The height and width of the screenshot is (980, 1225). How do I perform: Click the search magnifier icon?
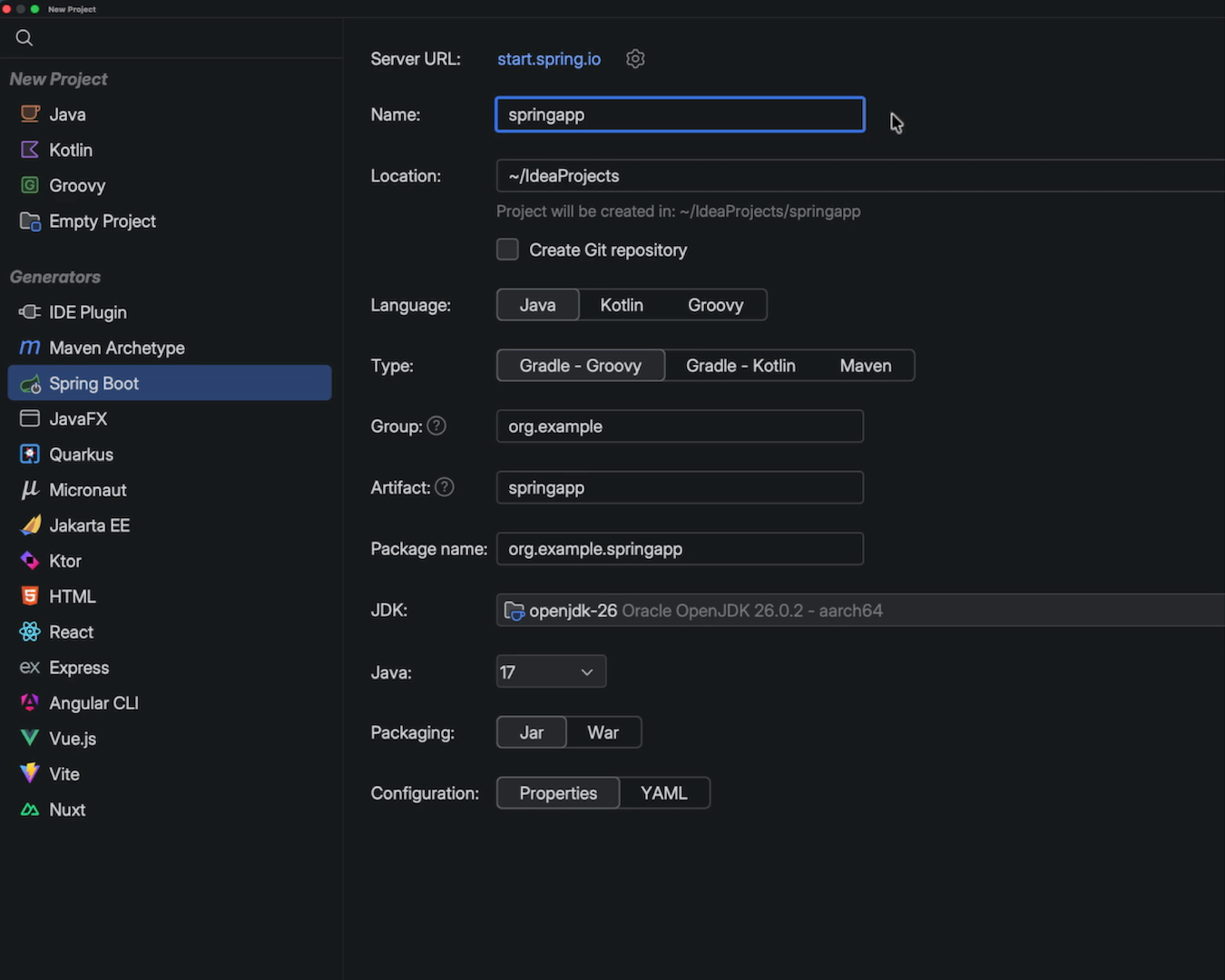[24, 37]
